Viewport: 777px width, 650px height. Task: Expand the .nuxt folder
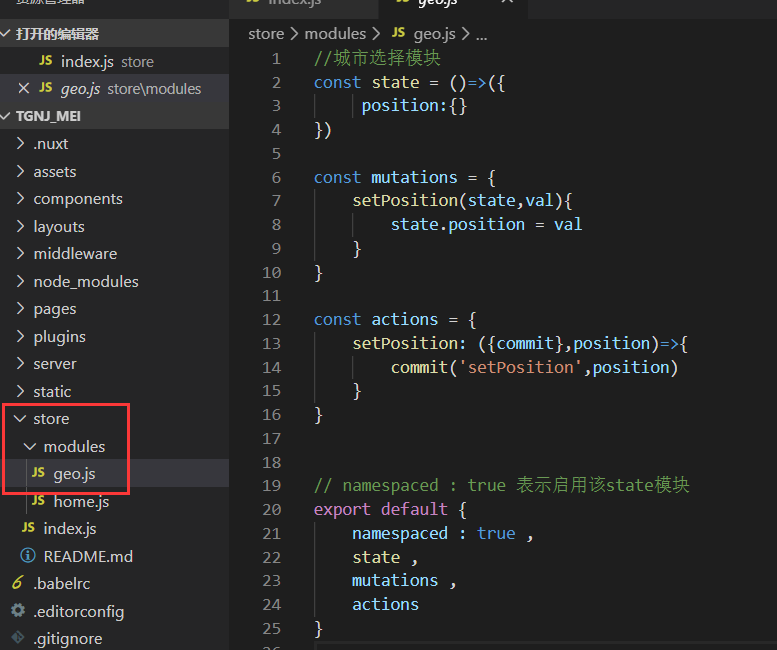(x=20, y=144)
